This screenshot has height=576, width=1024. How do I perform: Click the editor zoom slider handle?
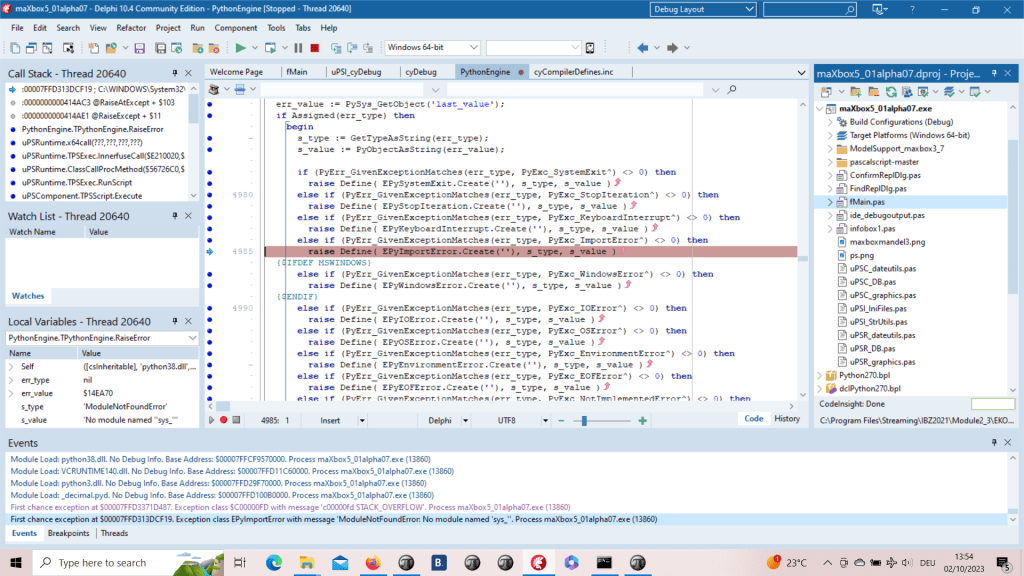(x=585, y=420)
